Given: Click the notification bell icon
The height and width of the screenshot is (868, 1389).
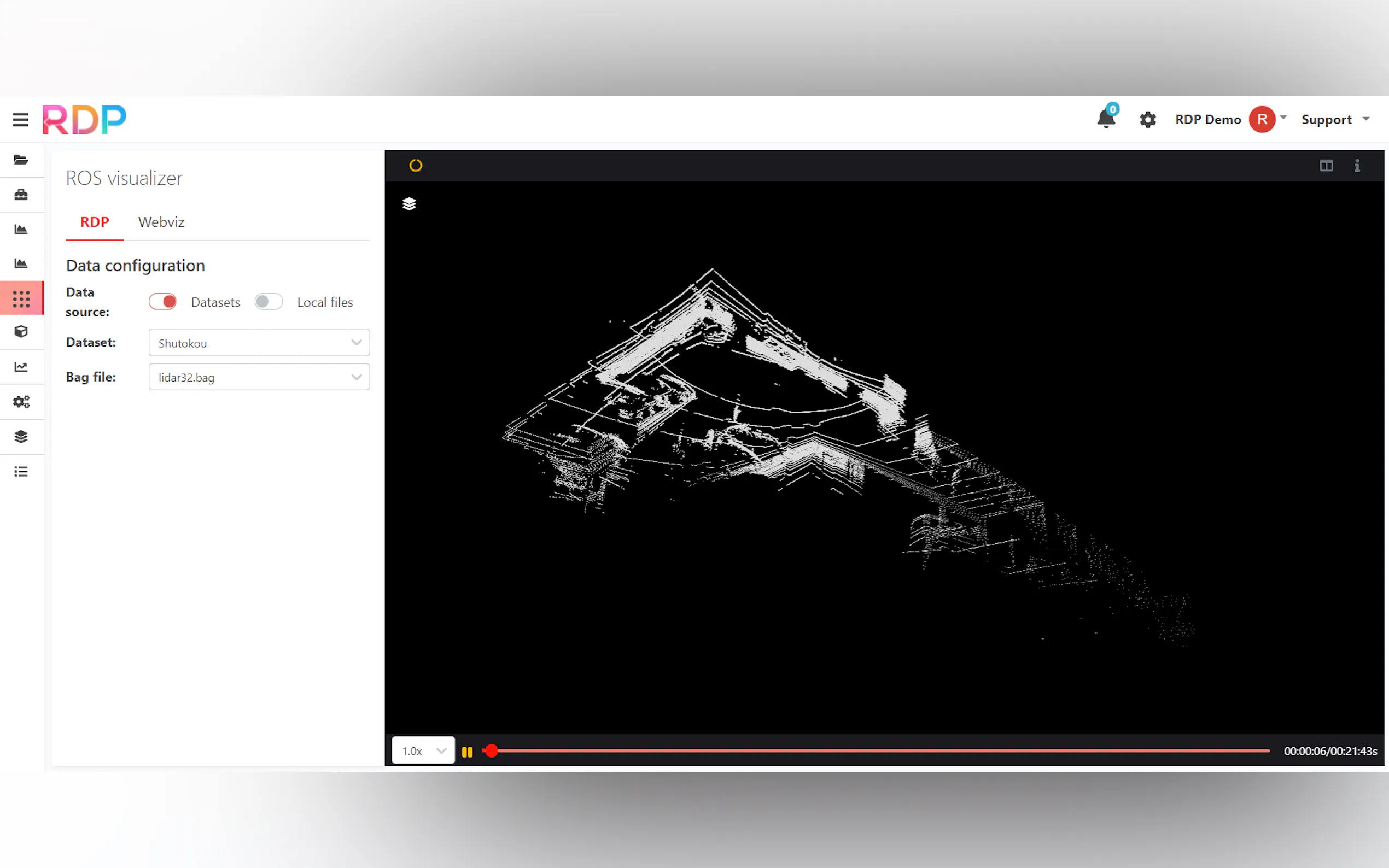Looking at the screenshot, I should pyautogui.click(x=1105, y=119).
